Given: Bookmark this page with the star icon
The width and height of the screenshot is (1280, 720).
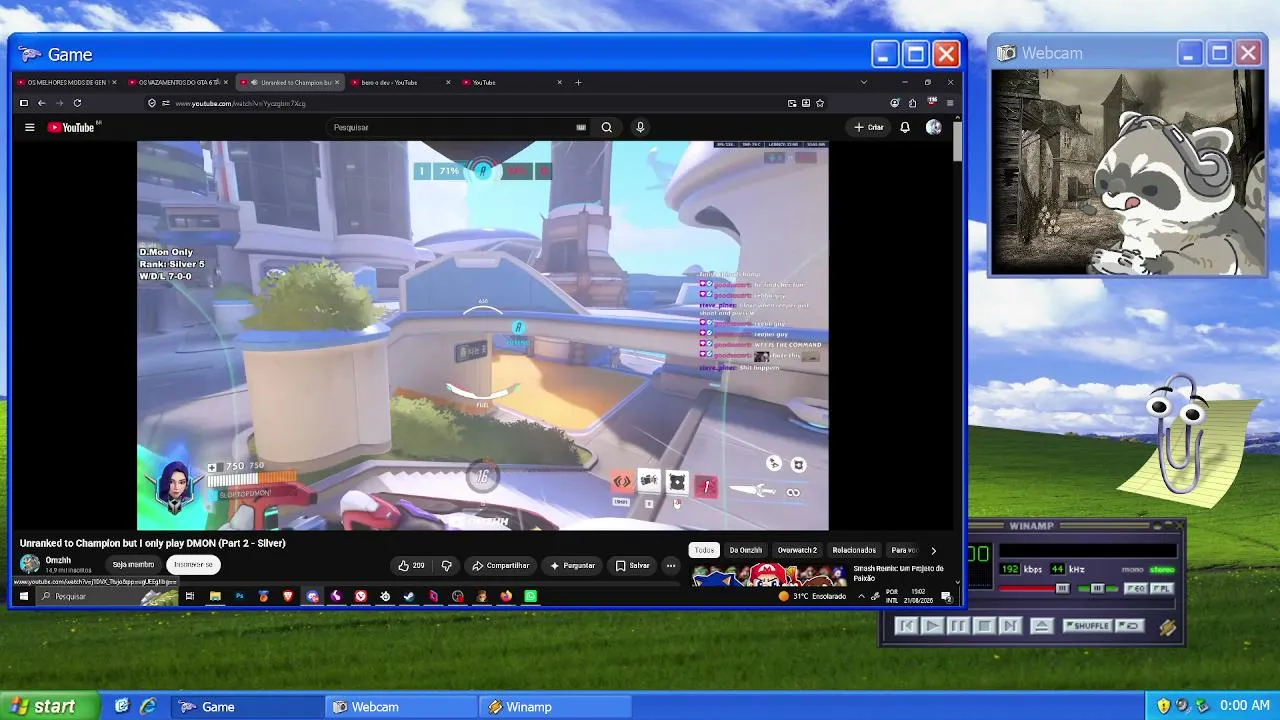Looking at the screenshot, I should click(x=820, y=103).
